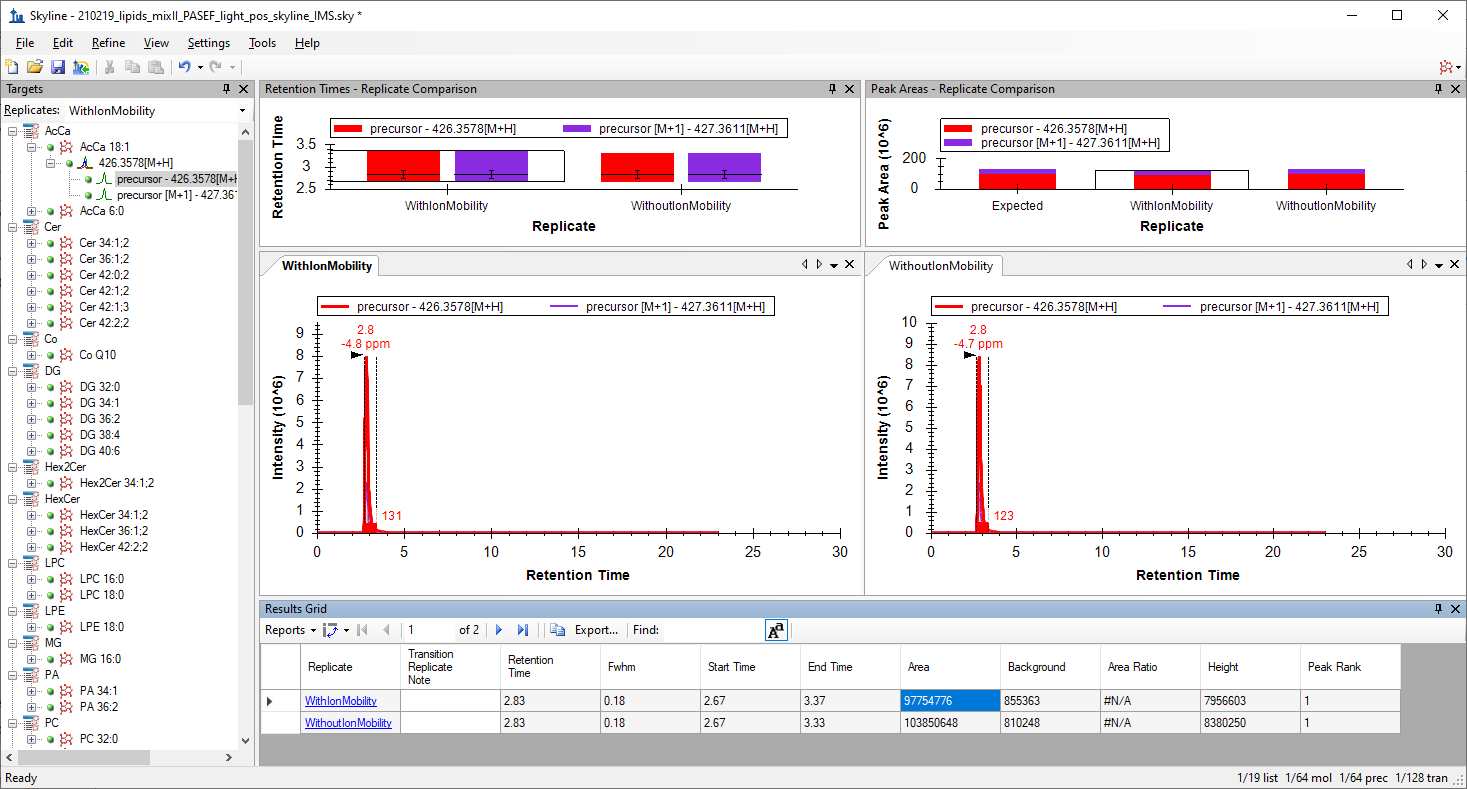Save the document with floppy disk icon
Screen dimensions: 1467x789
pos(58,67)
